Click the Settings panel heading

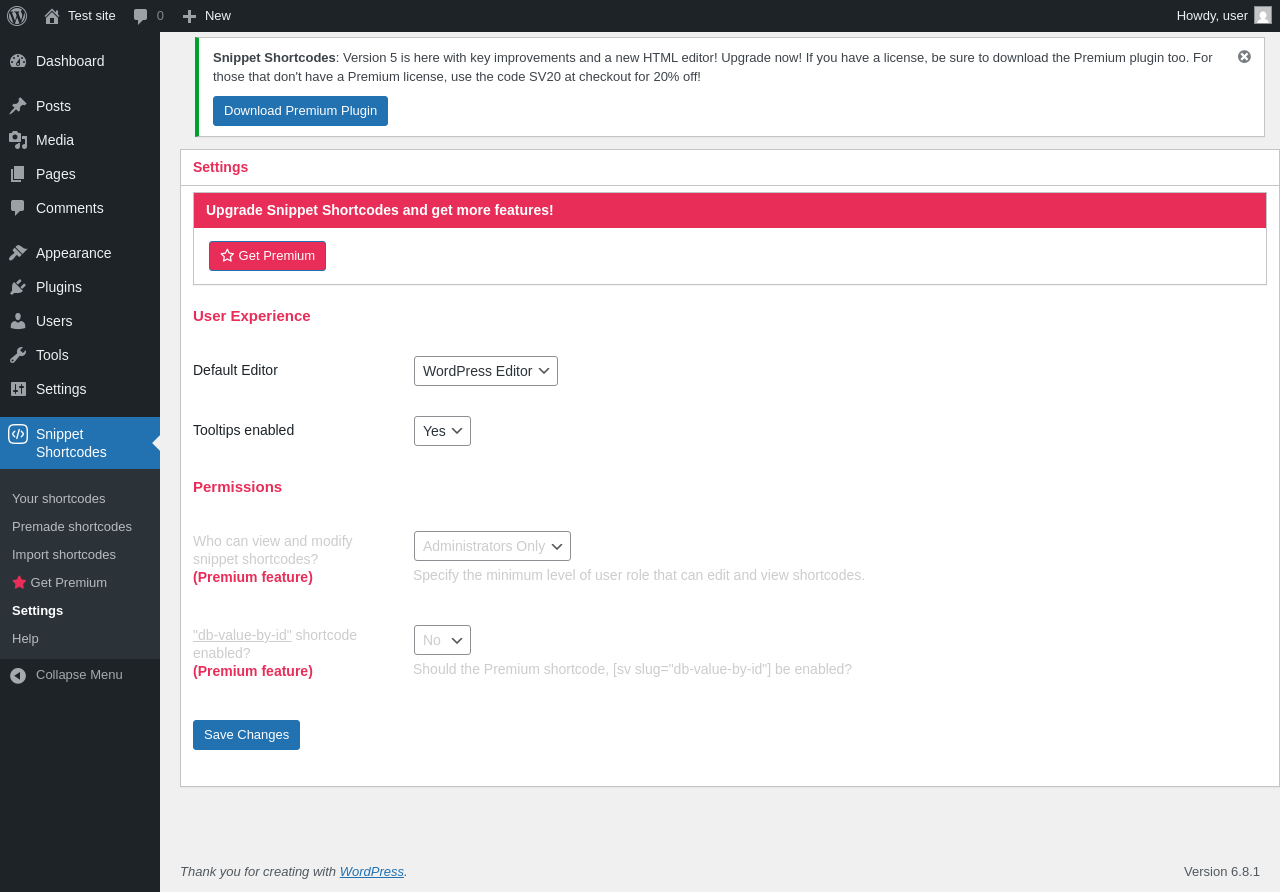[220, 167]
